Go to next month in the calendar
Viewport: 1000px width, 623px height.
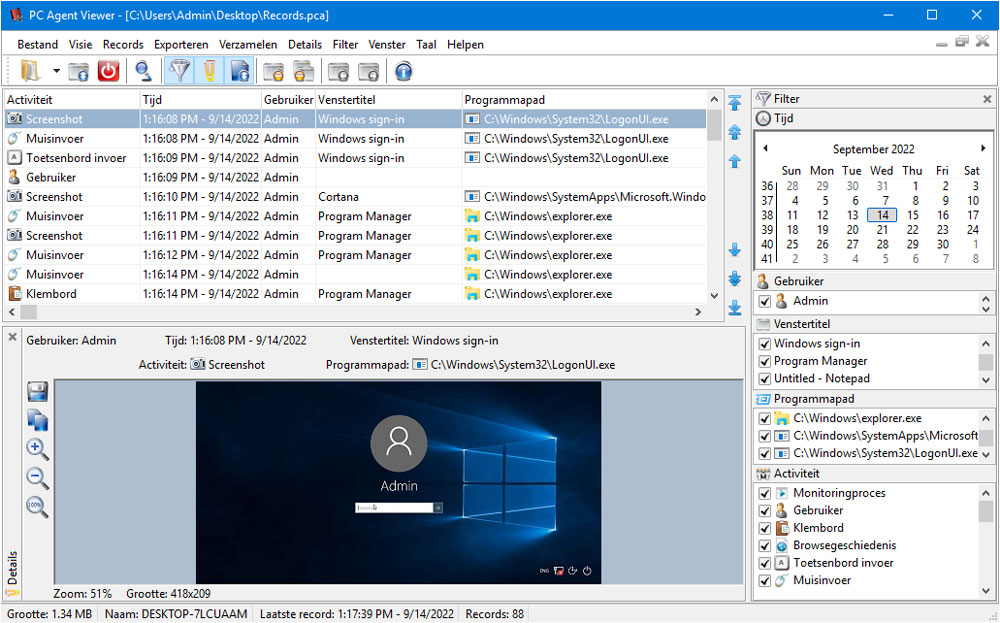click(x=983, y=149)
